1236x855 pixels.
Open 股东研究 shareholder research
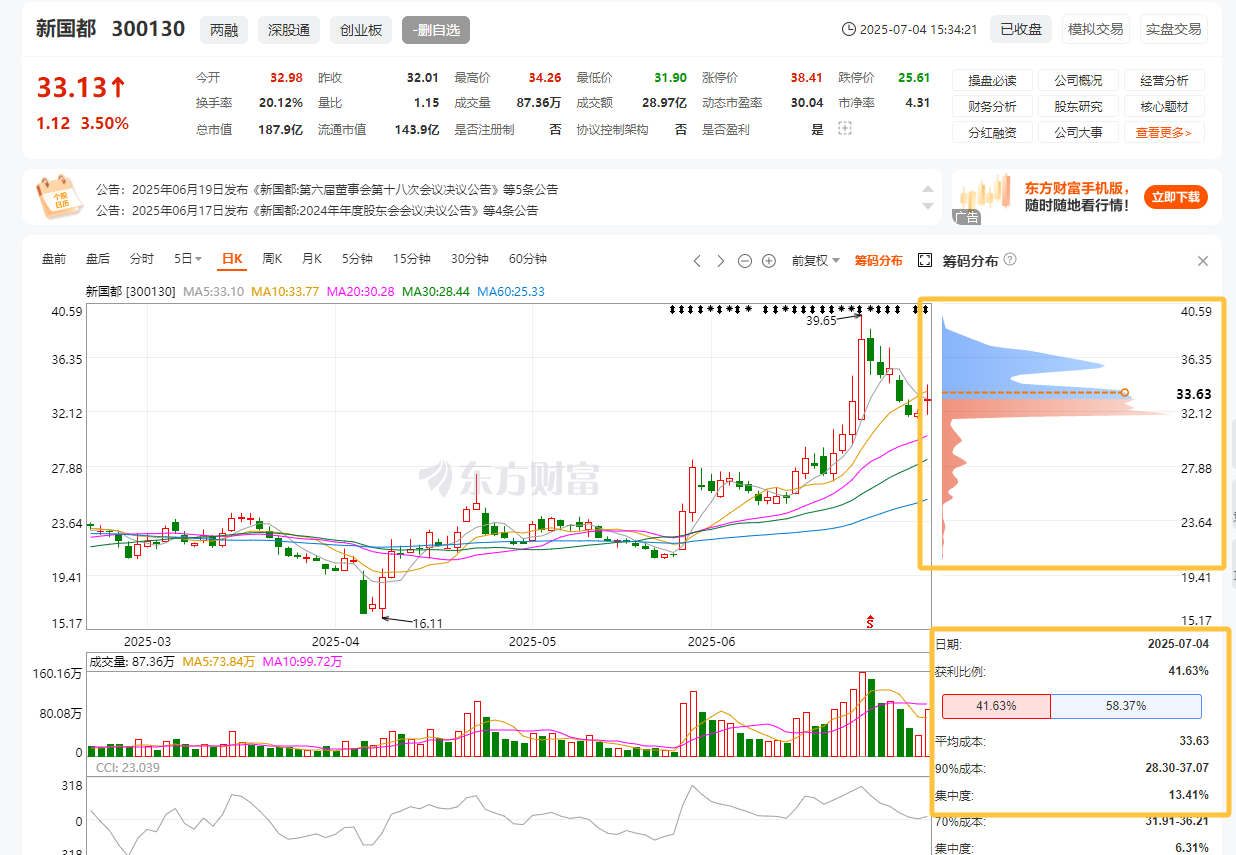[x=1078, y=107]
